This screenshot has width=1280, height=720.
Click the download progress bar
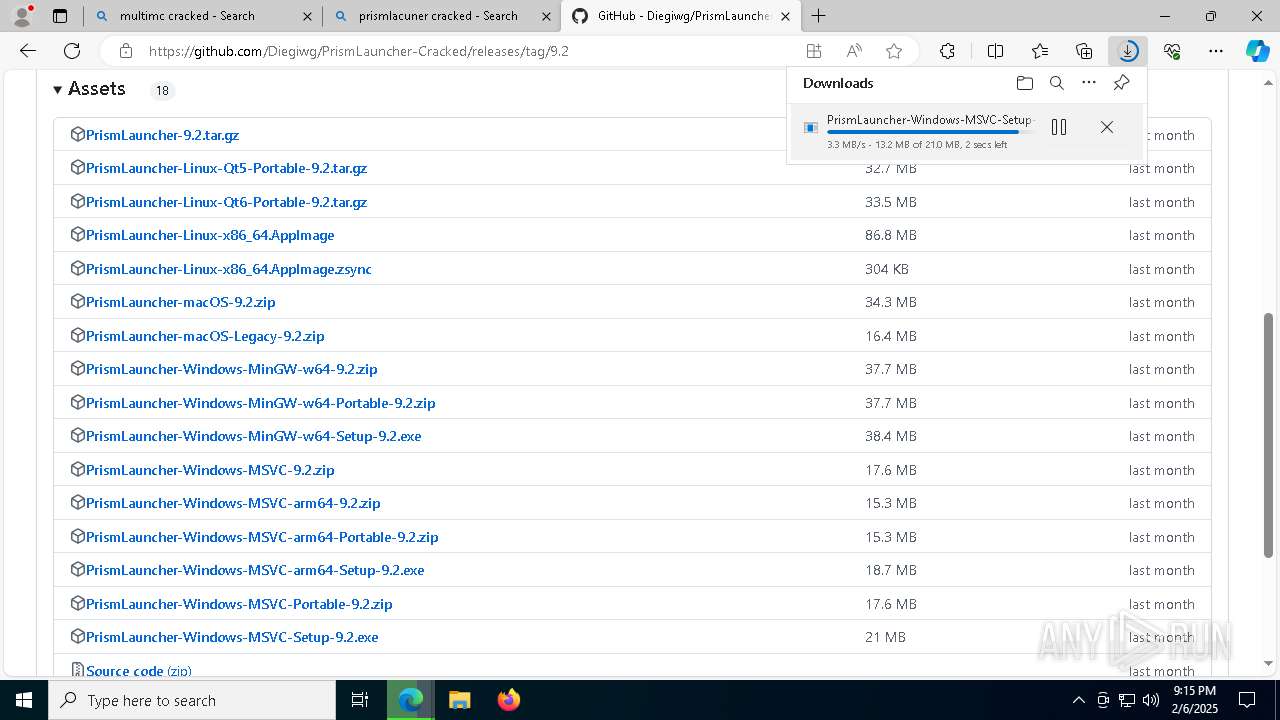pyautogui.click(x=931, y=132)
